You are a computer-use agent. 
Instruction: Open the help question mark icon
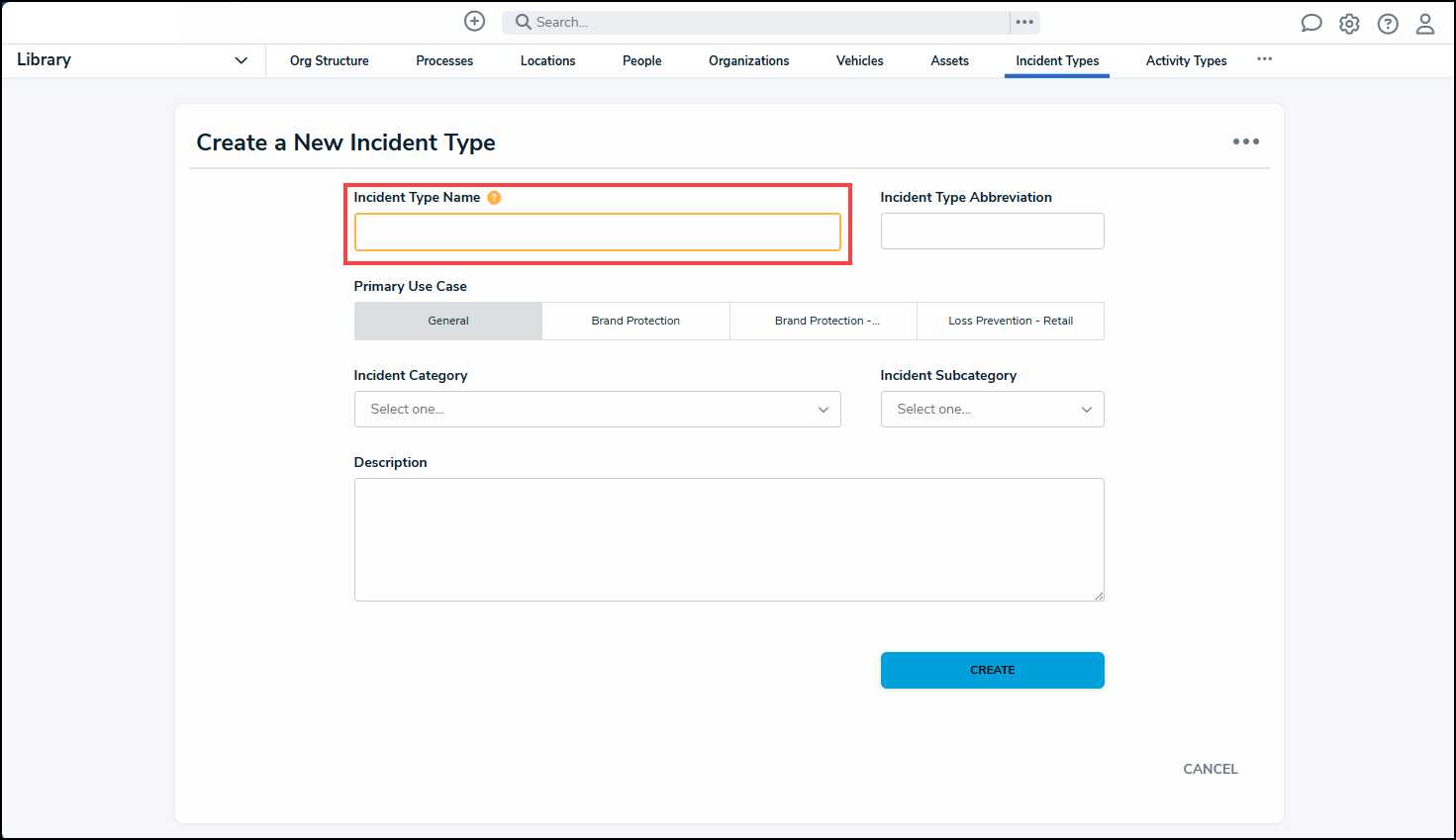[x=1388, y=24]
